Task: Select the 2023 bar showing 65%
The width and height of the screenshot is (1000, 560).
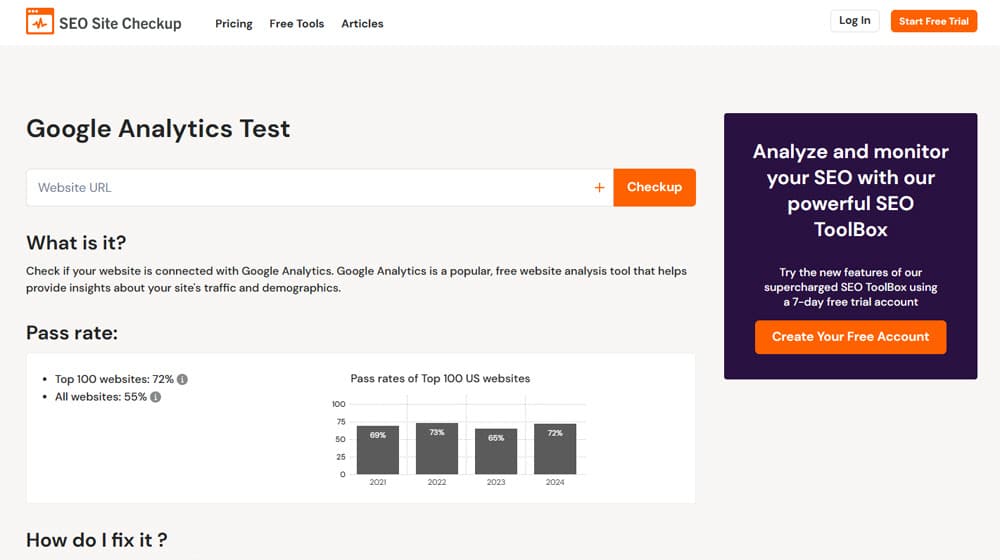Action: tap(496, 451)
